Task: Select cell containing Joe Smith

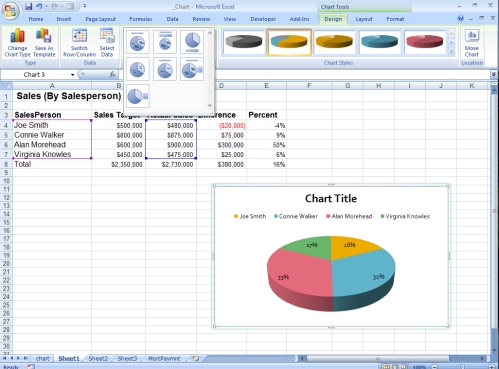Action: click(x=52, y=125)
